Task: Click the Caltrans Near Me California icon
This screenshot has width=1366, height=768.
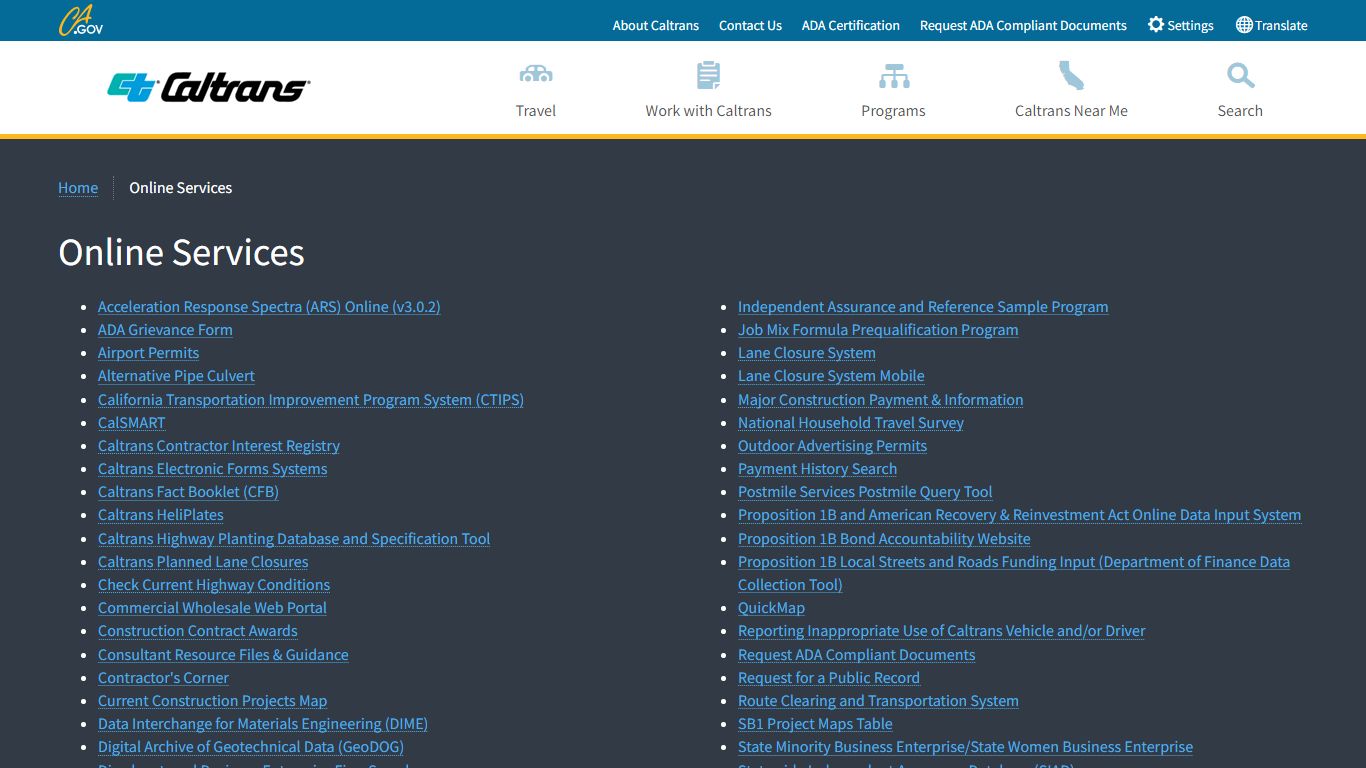Action: pyautogui.click(x=1071, y=75)
